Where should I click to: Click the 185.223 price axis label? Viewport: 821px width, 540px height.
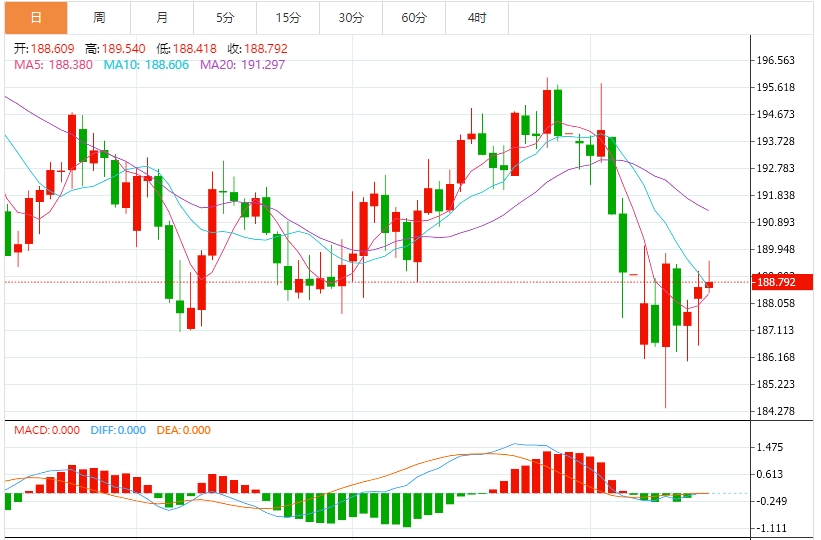pos(775,384)
